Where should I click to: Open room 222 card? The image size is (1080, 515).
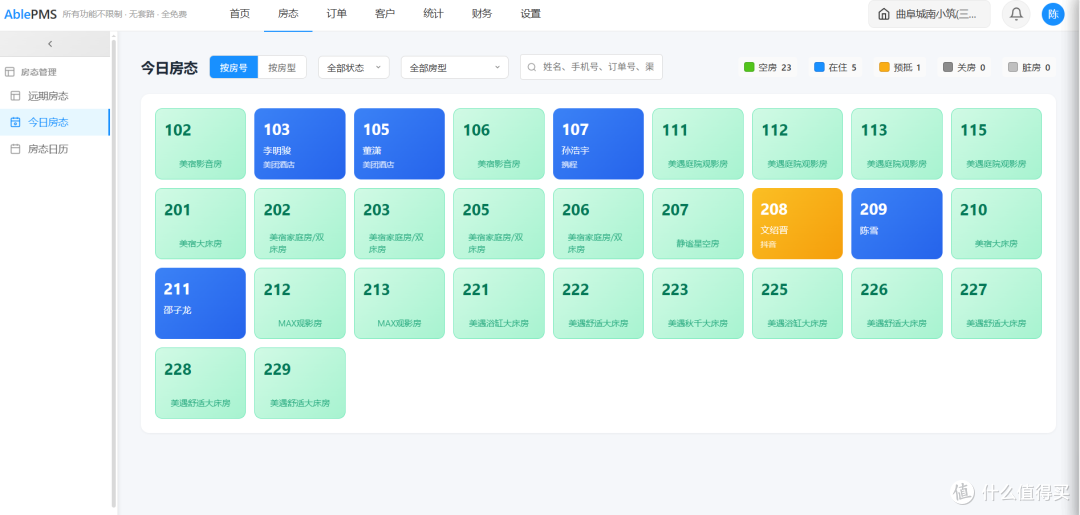coord(599,304)
